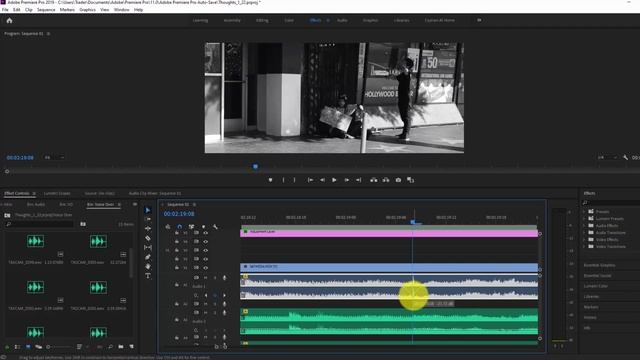Select the Pen tool

coord(148,257)
